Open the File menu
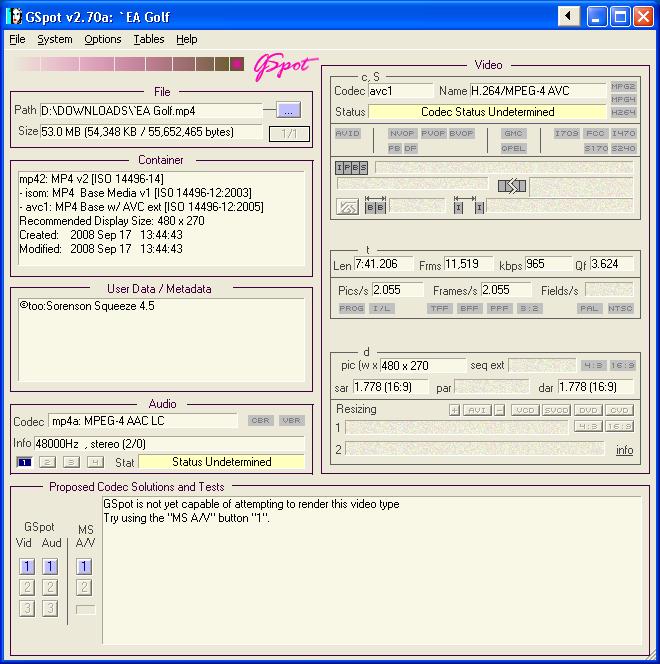Viewport: 660px width, 664px height. [x=17, y=39]
